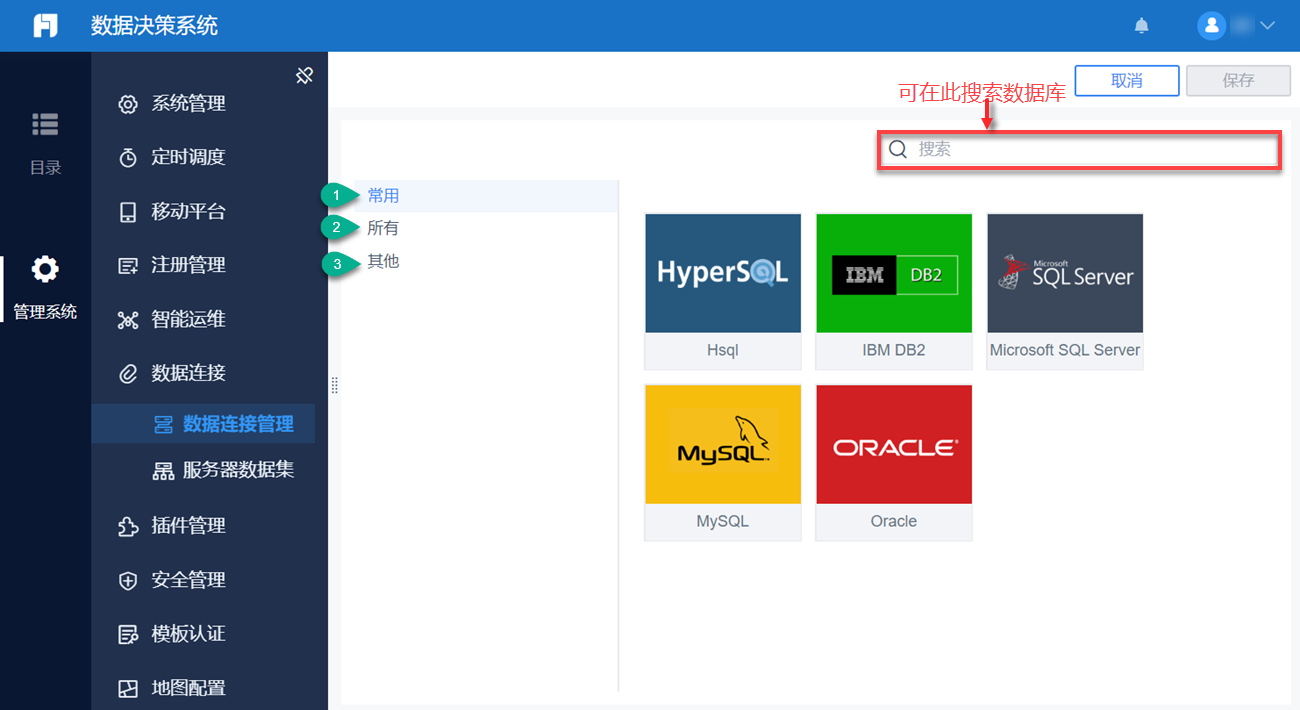The width and height of the screenshot is (1300, 710).
Task: Click the FineReport logo icon
Action: coord(46,26)
